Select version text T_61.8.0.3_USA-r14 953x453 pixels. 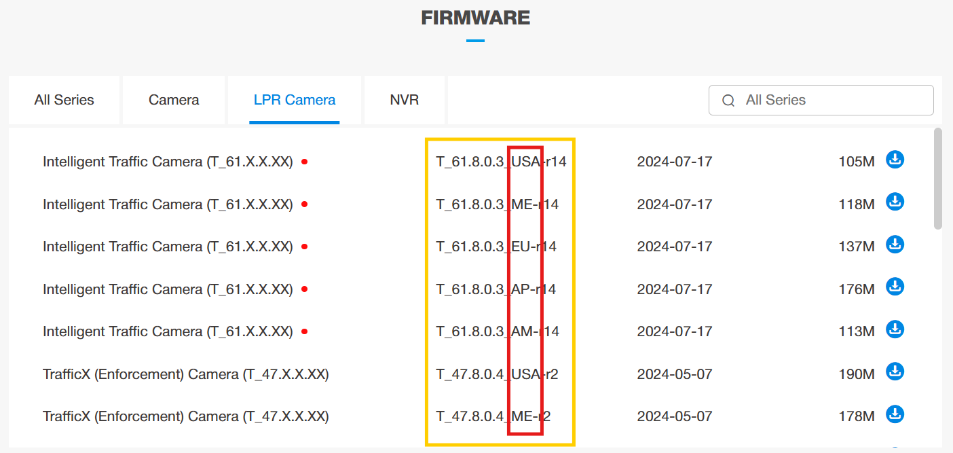501,162
